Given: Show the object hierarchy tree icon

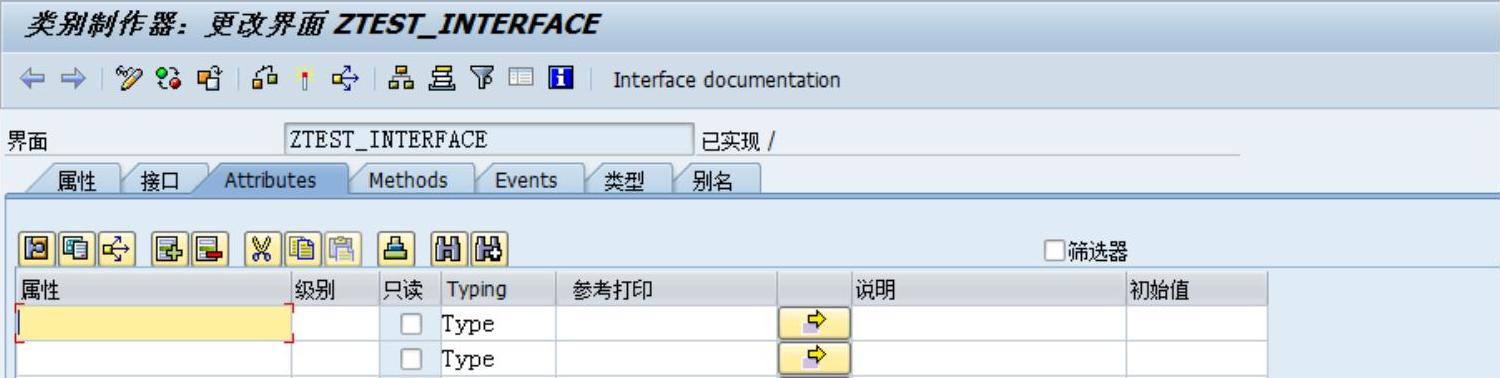Looking at the screenshot, I should [x=401, y=79].
